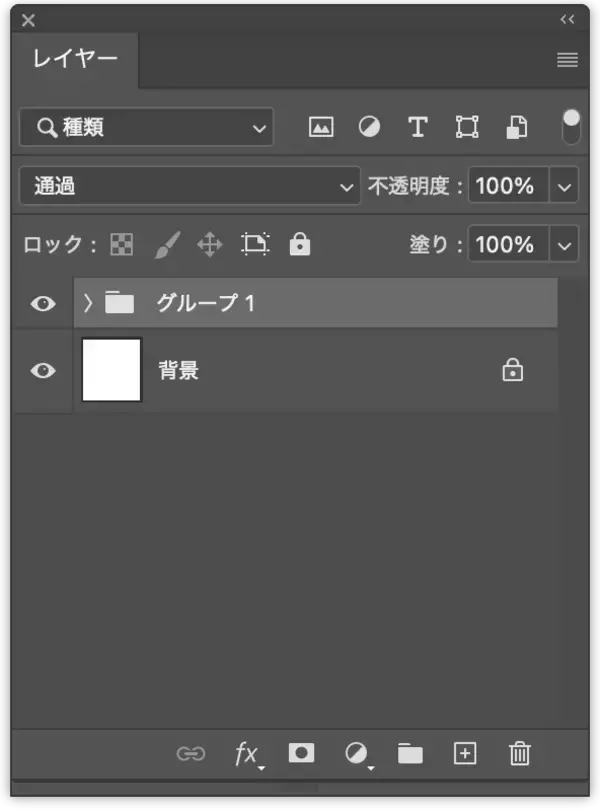Screen dimensions: 600x811
Task: Lock image pixels brush icon
Action: 167,244
